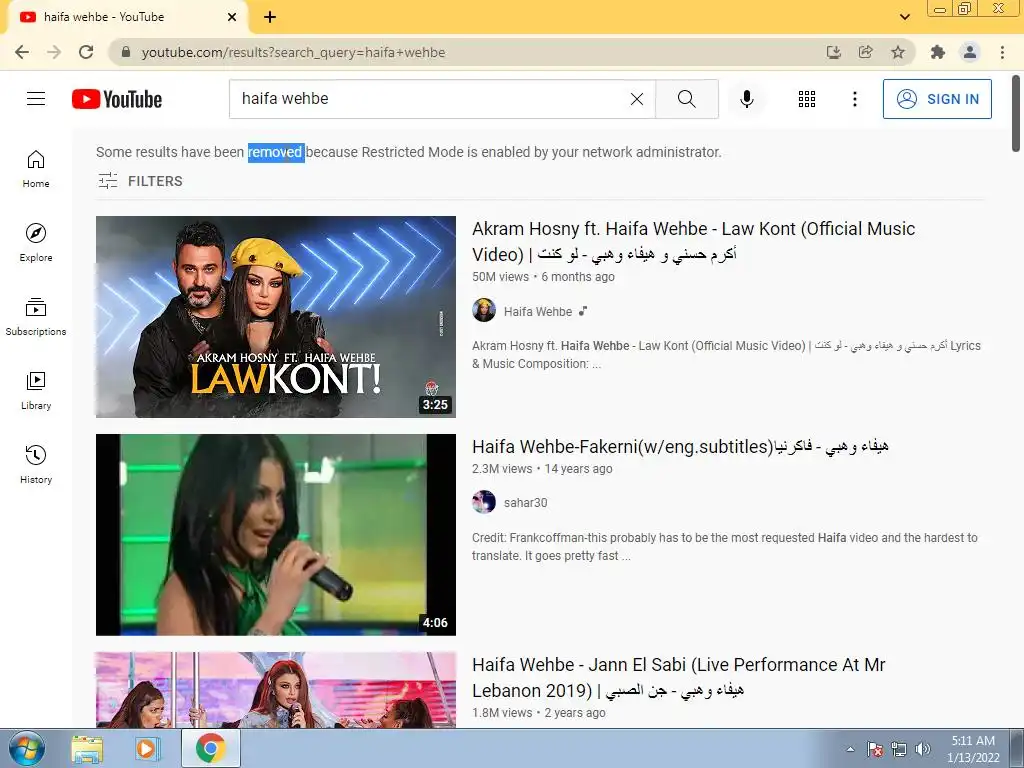The height and width of the screenshot is (768, 1024).
Task: Open the YouTube hamburger guide menu
Action: (36, 99)
